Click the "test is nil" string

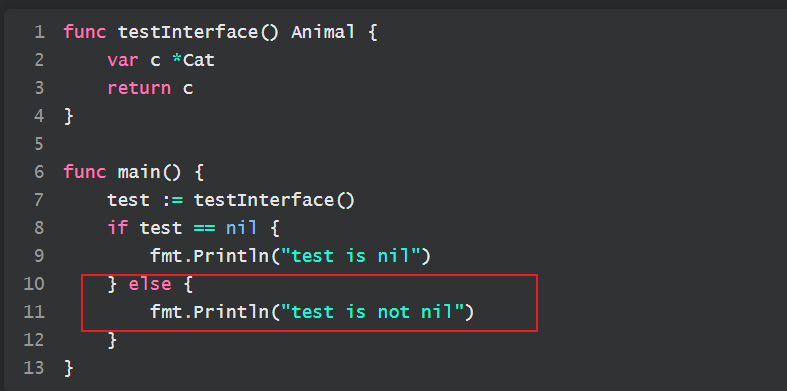(x=350, y=257)
